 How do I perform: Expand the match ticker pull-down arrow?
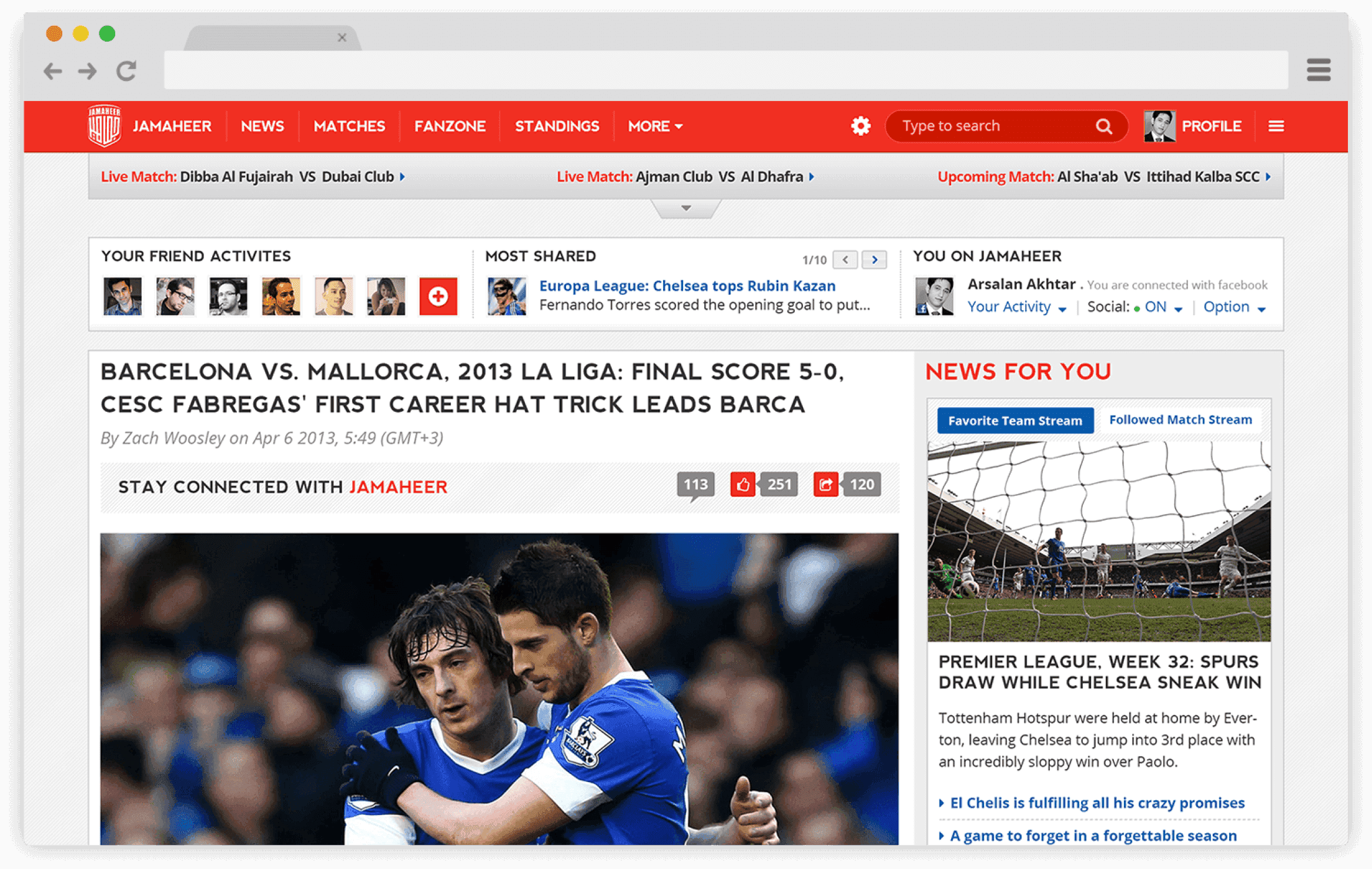(x=685, y=208)
